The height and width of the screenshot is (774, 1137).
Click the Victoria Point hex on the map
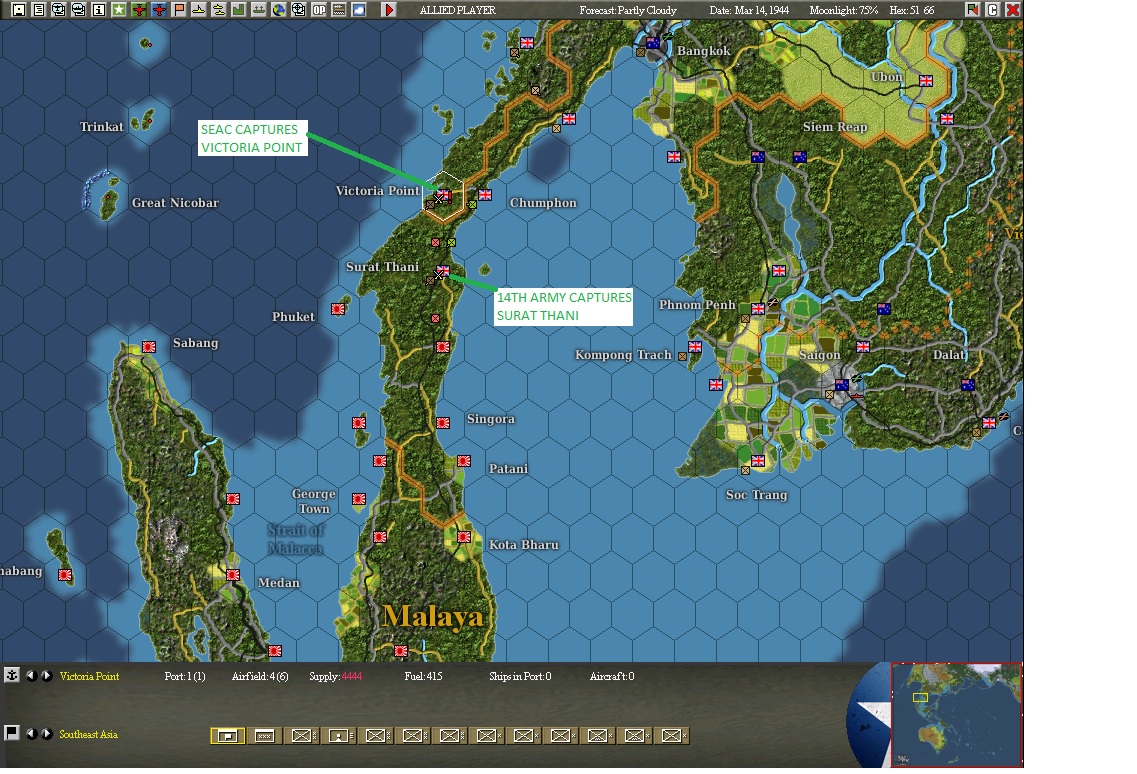(x=443, y=196)
